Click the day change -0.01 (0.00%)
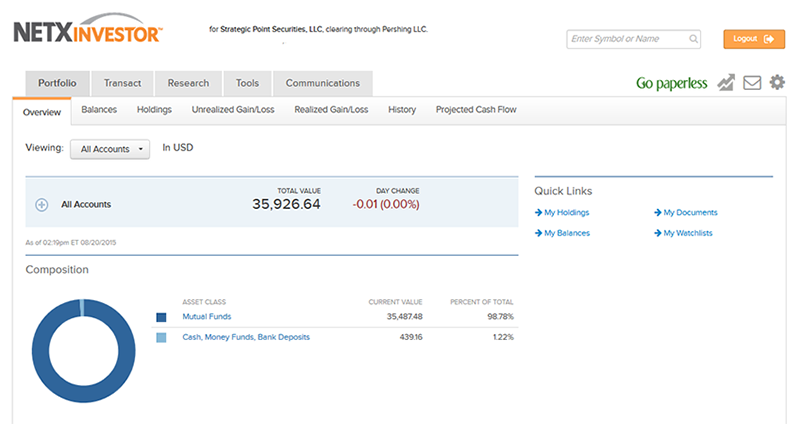Viewport: 800px width, 424px height. [386, 204]
